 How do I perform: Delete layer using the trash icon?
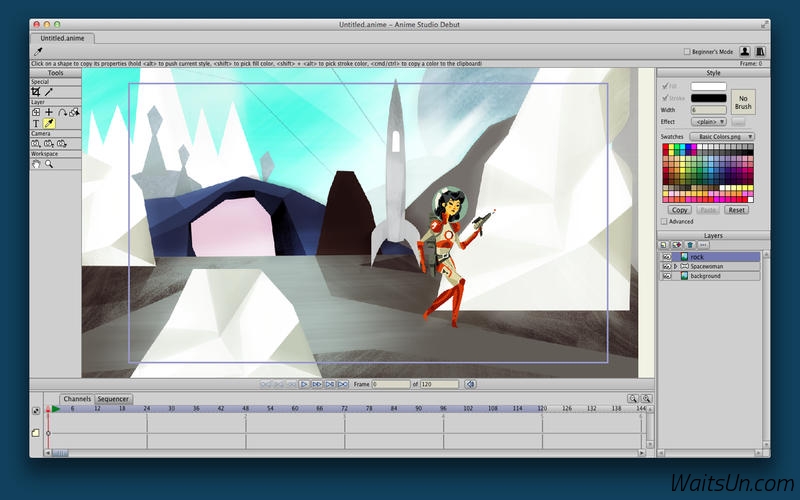point(690,245)
